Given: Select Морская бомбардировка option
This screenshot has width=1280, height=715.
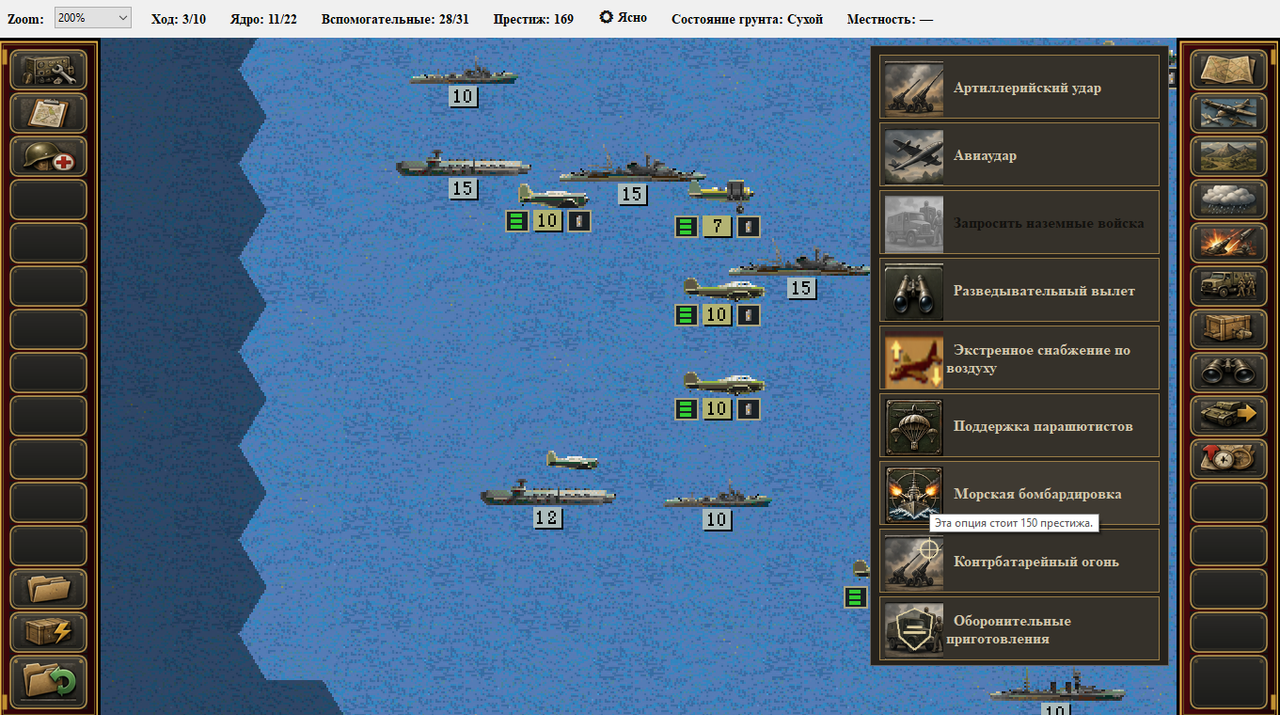Looking at the screenshot, I should 1019,493.
